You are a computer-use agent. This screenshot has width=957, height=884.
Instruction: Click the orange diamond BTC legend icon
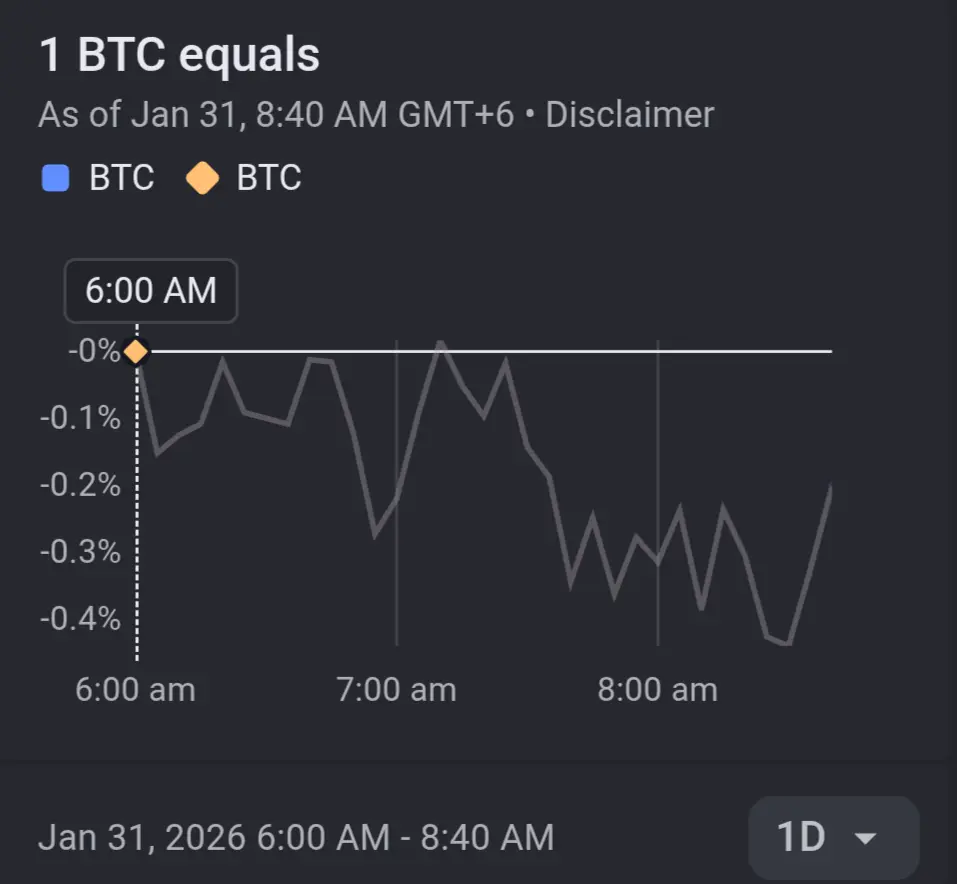pyautogui.click(x=202, y=179)
